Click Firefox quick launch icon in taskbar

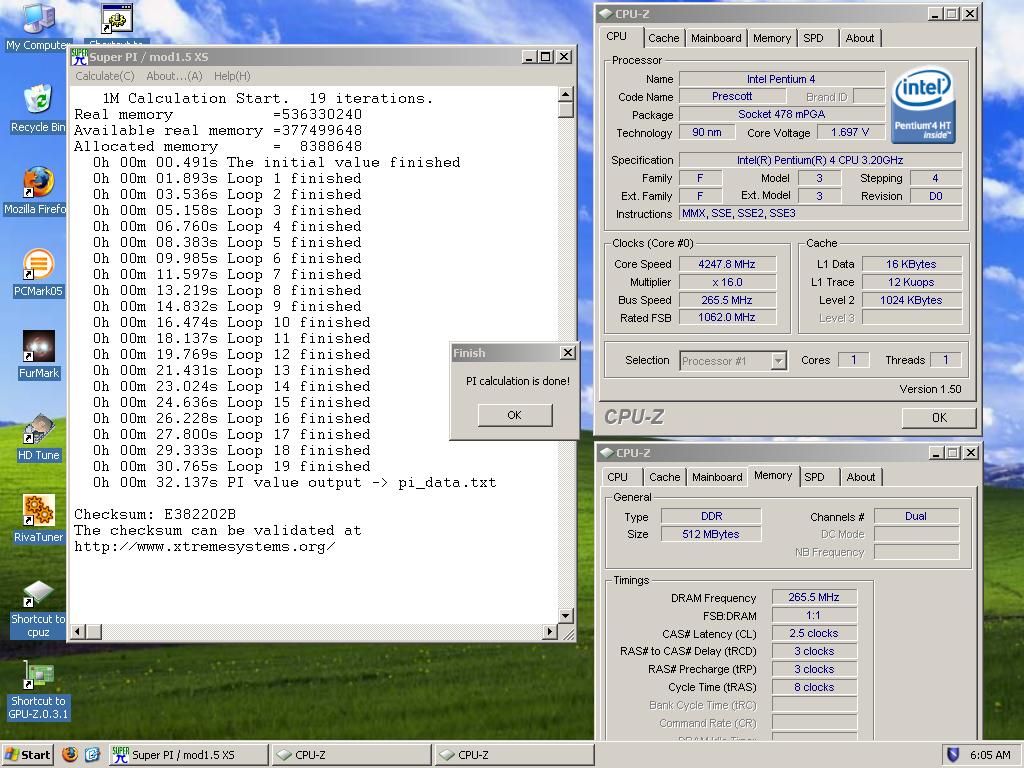click(x=70, y=754)
